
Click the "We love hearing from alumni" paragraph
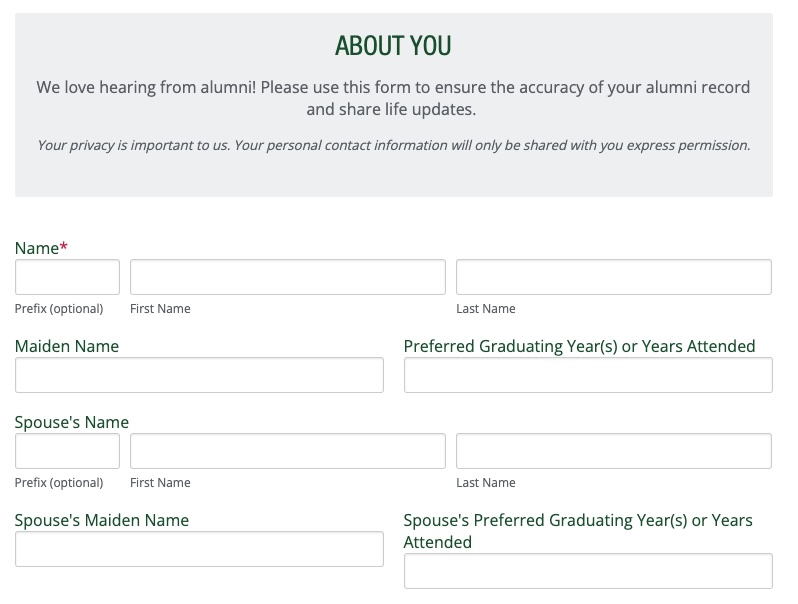coord(393,98)
